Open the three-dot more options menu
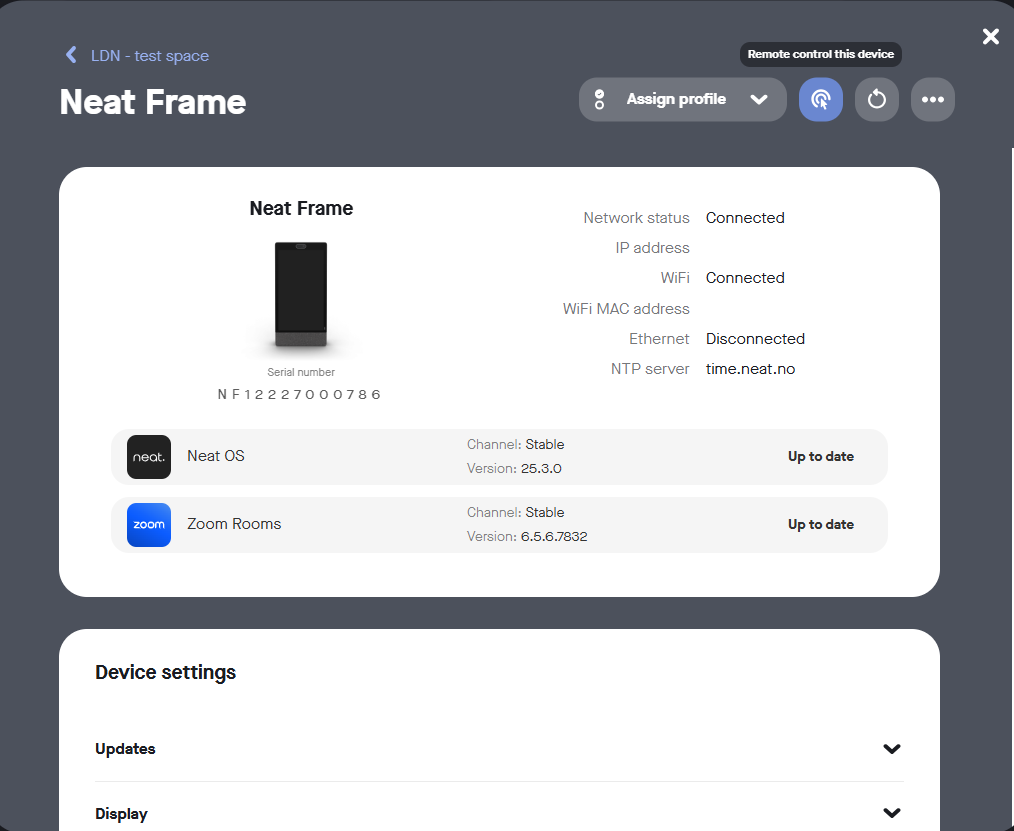The height and width of the screenshot is (831, 1014). (x=932, y=100)
